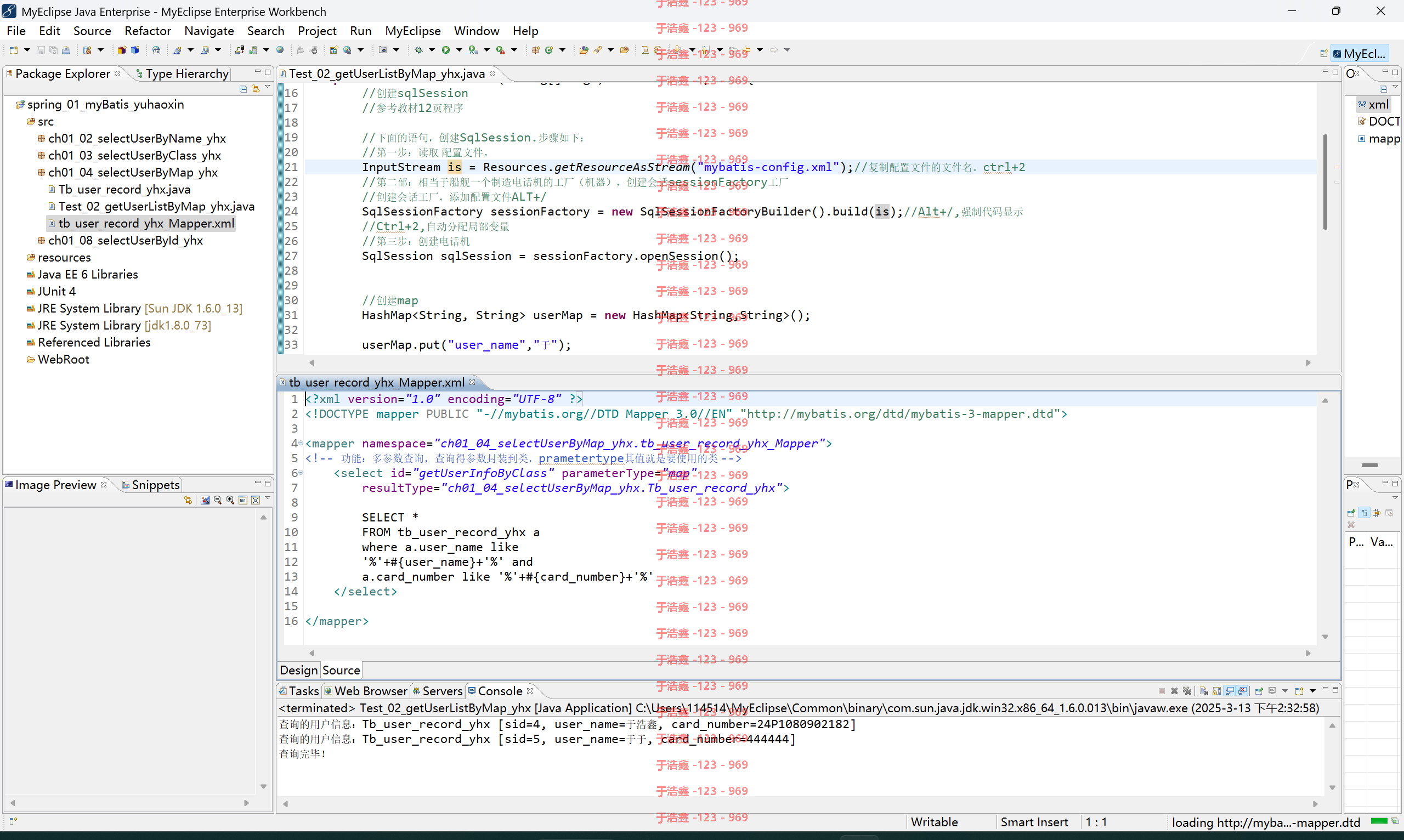Open Image Preview view menu arrow
This screenshot has width=1404, height=840.
267,498
